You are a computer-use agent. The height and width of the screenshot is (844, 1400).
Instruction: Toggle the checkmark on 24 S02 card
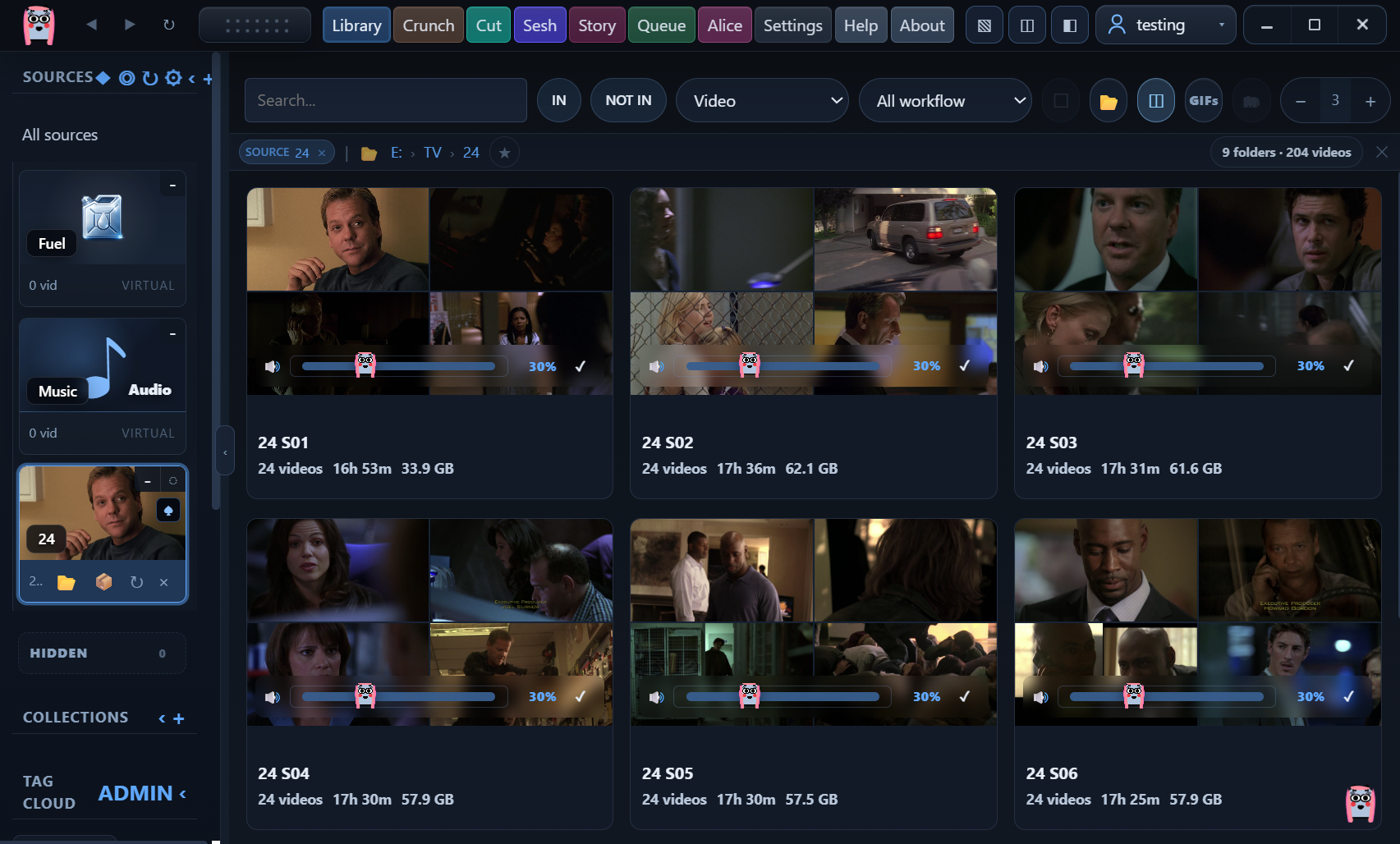click(965, 365)
